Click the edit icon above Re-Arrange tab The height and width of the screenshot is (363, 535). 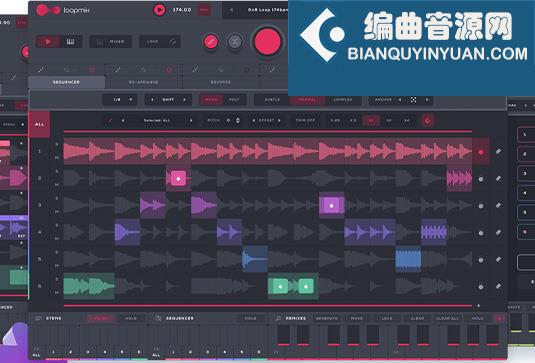click(118, 70)
